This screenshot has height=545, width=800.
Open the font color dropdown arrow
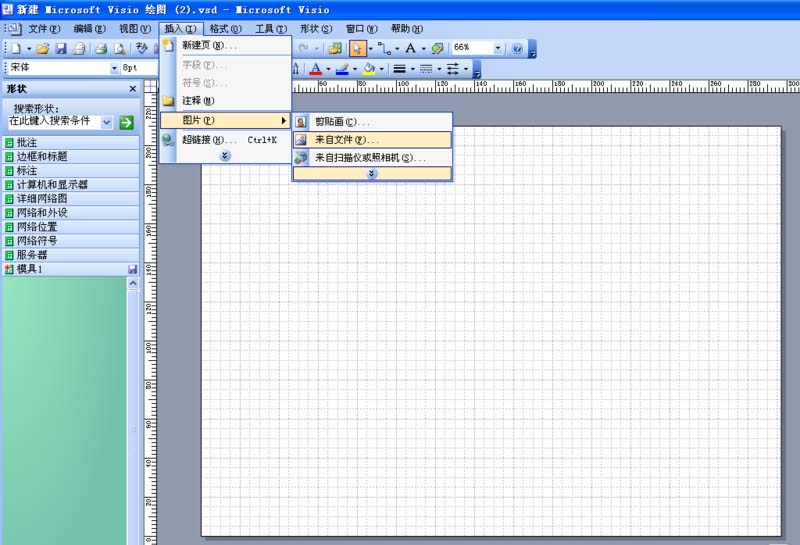pos(328,69)
